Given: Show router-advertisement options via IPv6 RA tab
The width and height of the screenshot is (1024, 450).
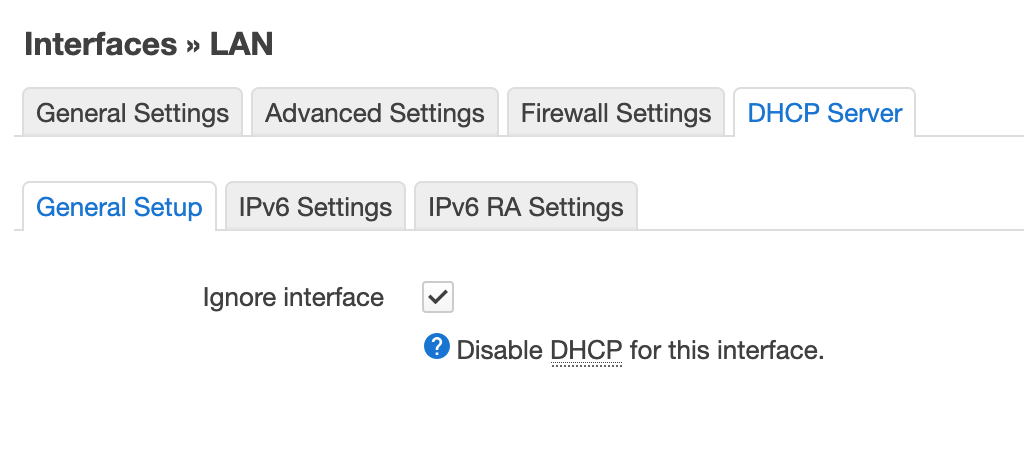Looking at the screenshot, I should click(526, 206).
